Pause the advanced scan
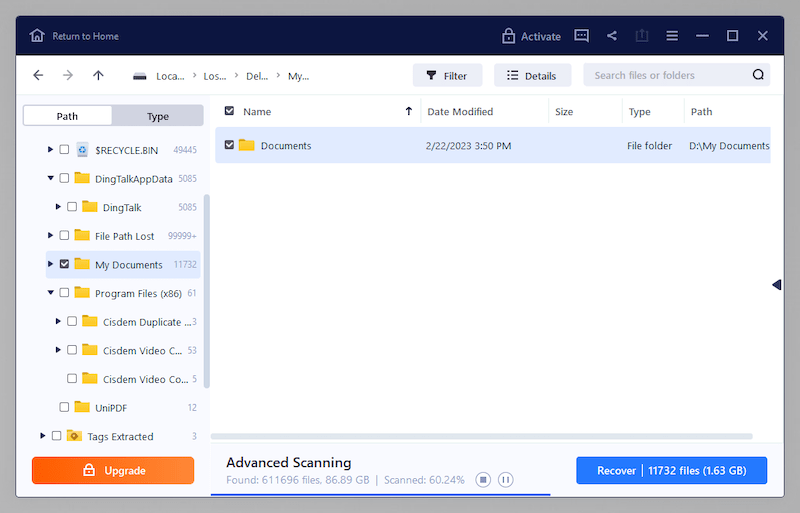Screen dimensions: 800x513 click(506, 480)
